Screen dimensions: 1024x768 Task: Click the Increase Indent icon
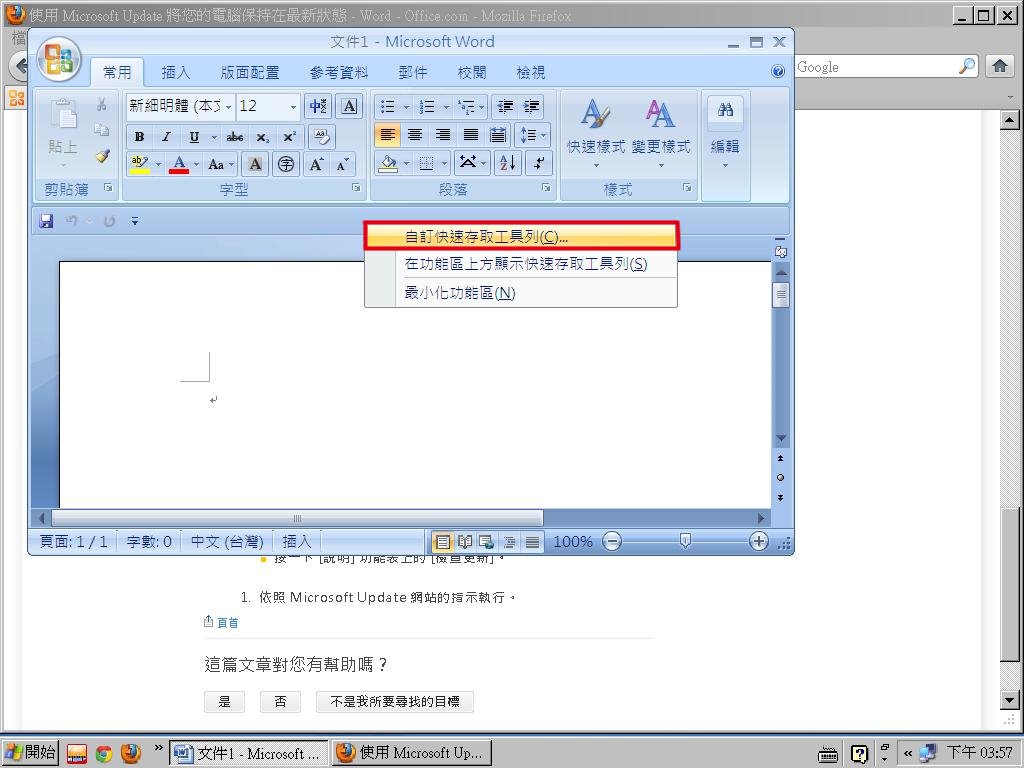click(532, 106)
